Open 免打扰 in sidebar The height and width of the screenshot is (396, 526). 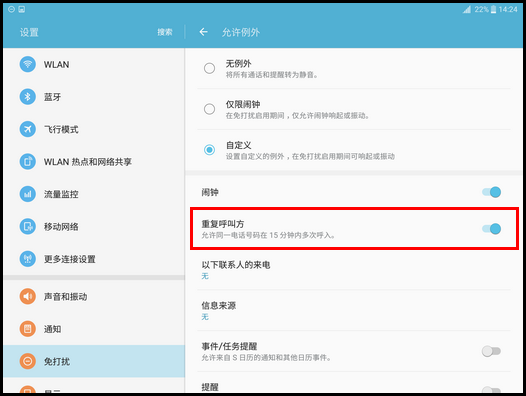pos(94,361)
